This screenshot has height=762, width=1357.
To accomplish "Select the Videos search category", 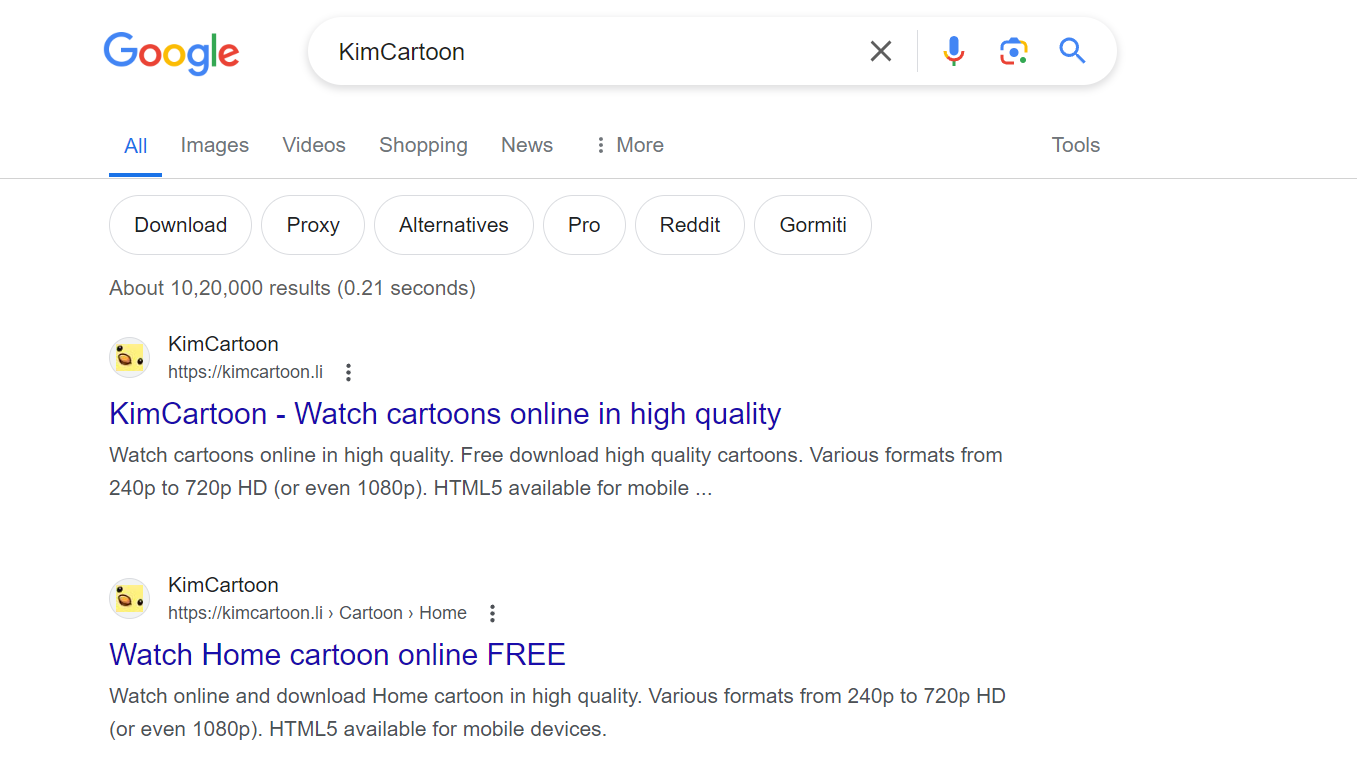I will point(313,145).
